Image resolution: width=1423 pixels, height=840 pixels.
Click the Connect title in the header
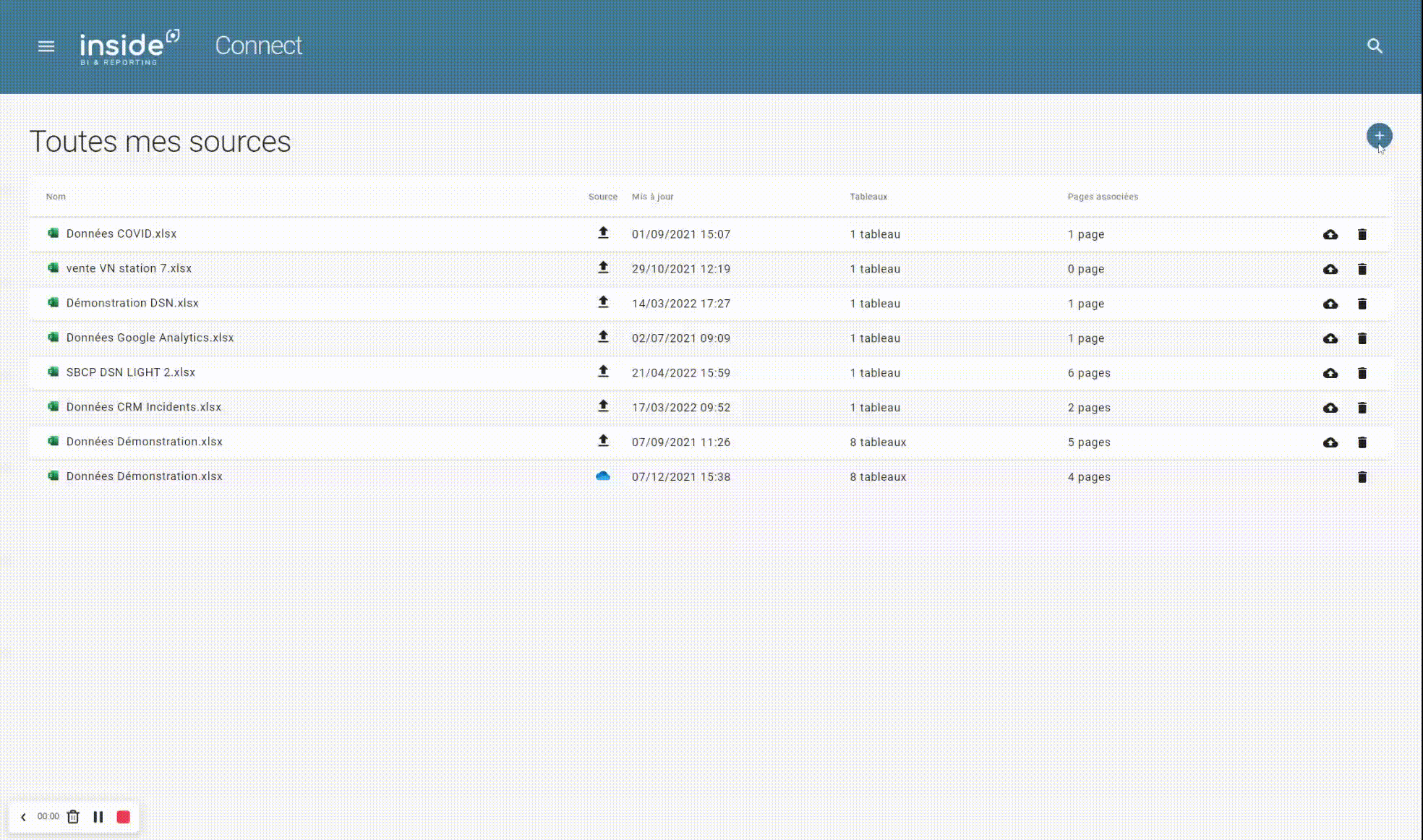pyautogui.click(x=259, y=46)
